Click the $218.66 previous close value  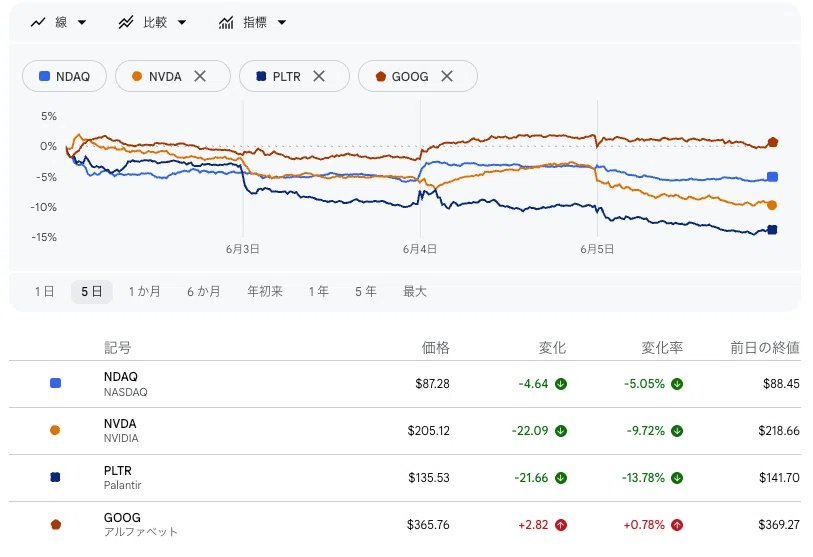click(779, 431)
